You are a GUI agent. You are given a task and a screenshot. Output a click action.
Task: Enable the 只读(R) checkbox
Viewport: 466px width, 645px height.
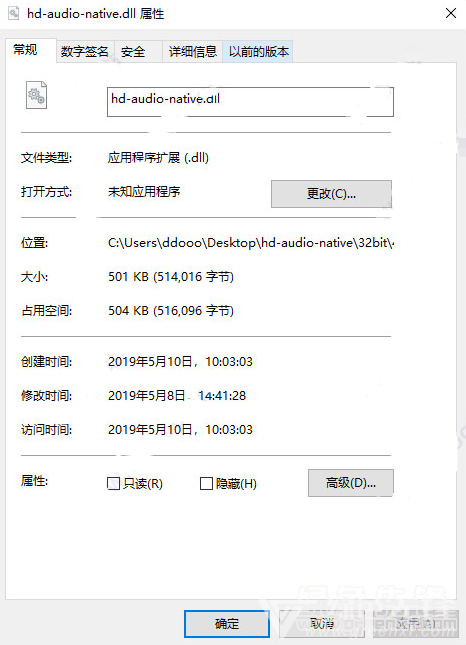point(113,483)
